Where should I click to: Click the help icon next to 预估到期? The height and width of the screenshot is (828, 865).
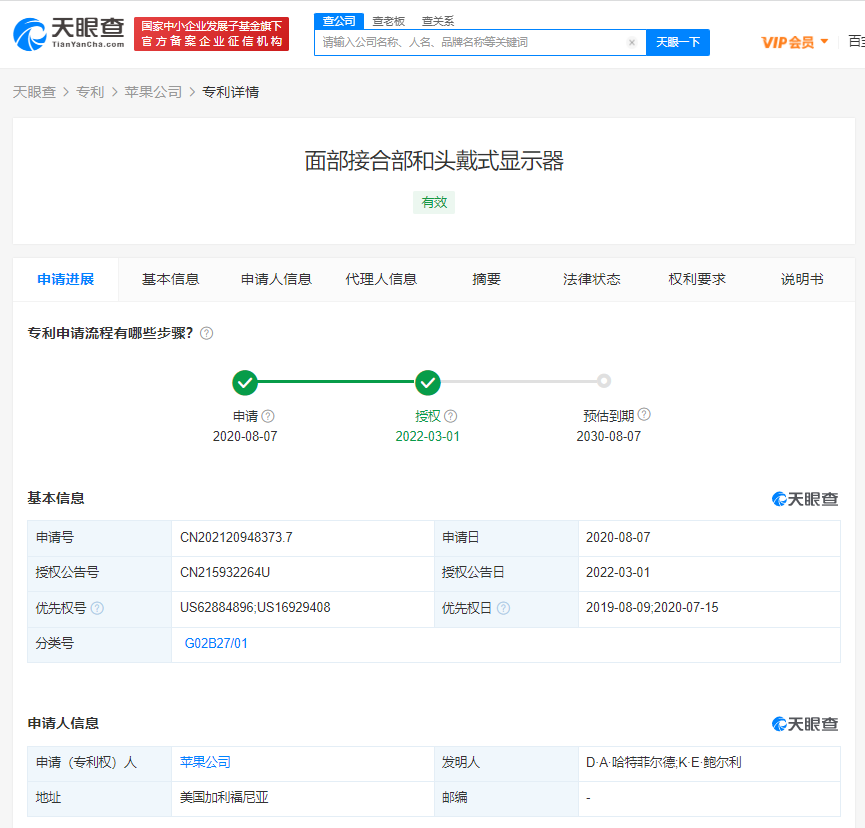point(644,415)
